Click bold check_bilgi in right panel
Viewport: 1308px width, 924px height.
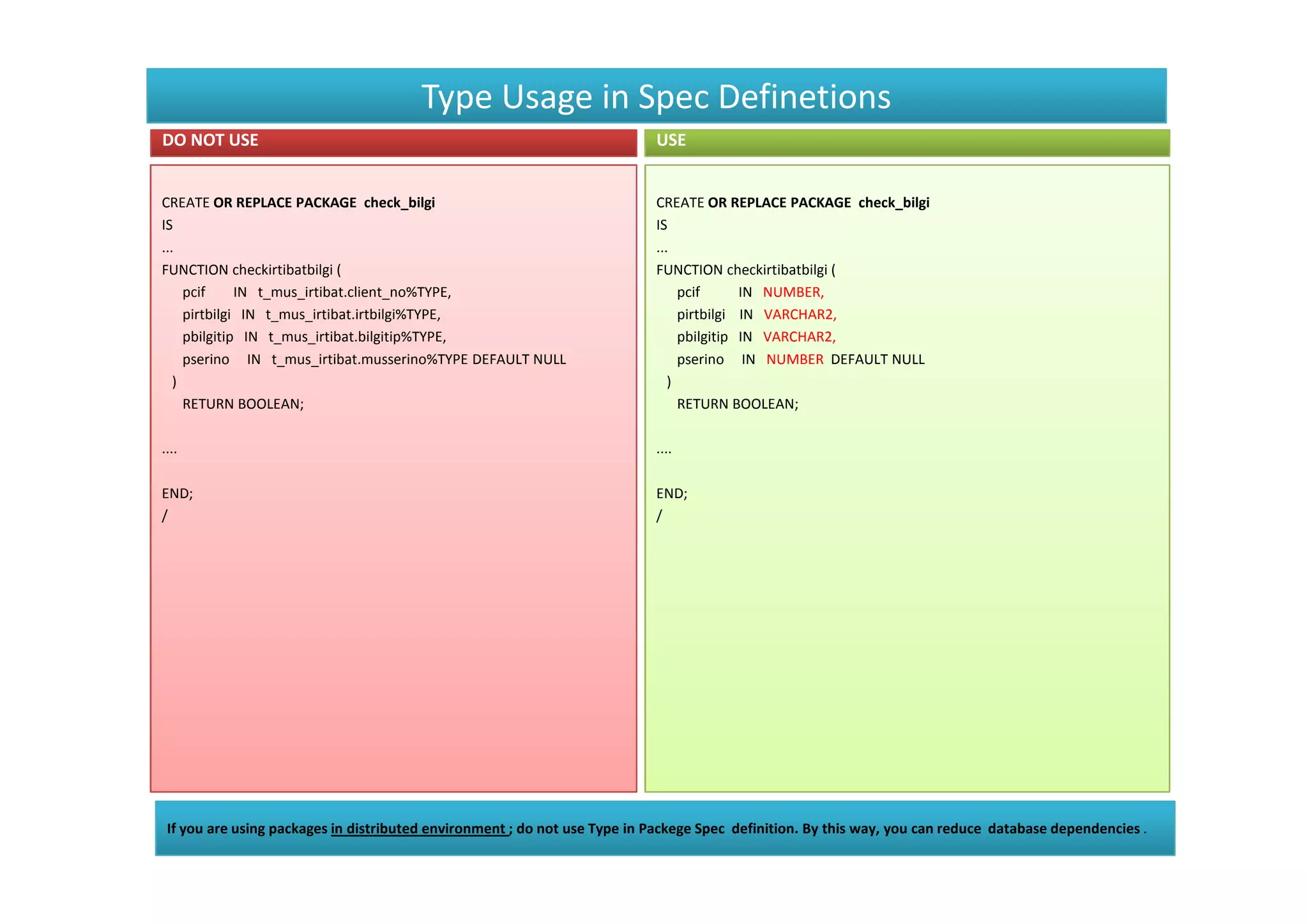click(894, 203)
